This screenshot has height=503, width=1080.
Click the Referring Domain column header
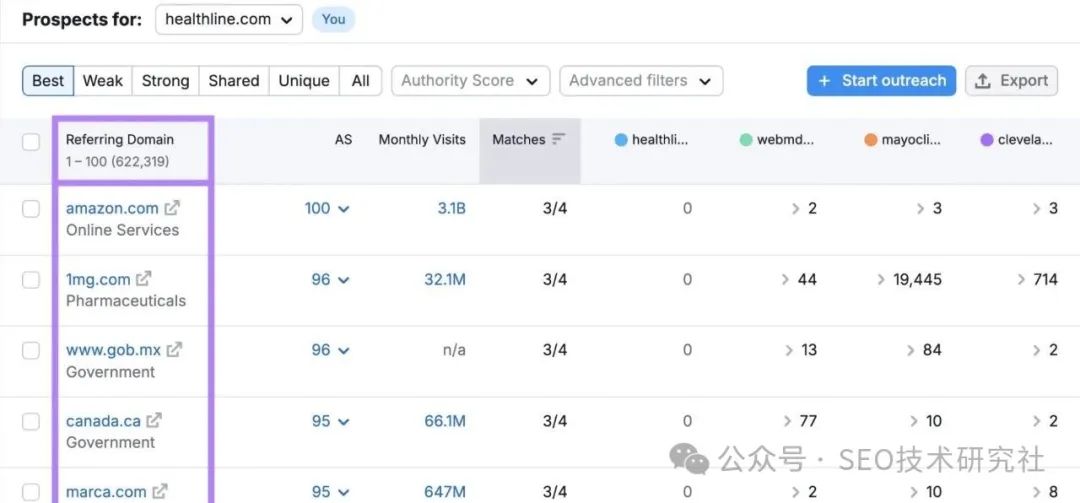[x=120, y=139]
